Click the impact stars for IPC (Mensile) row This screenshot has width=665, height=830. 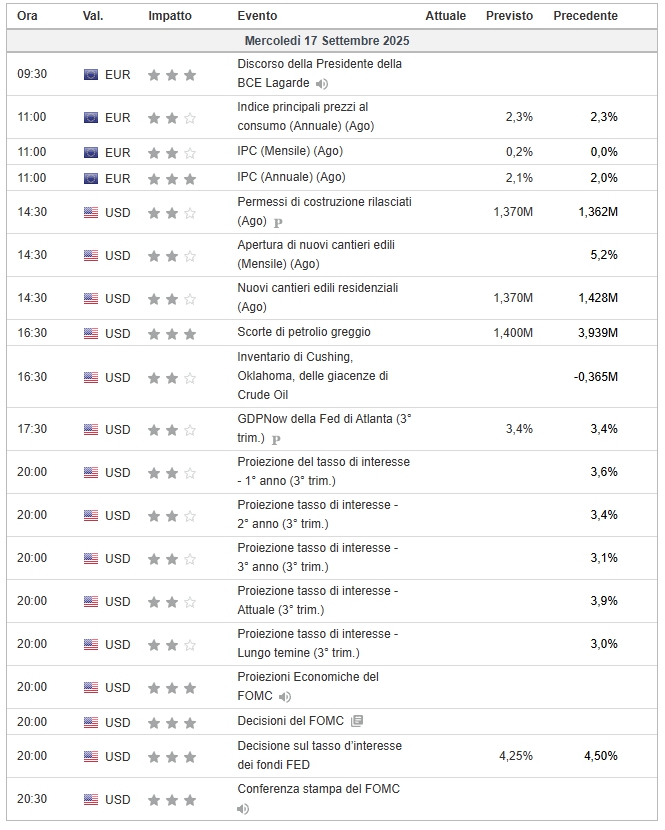click(172, 153)
